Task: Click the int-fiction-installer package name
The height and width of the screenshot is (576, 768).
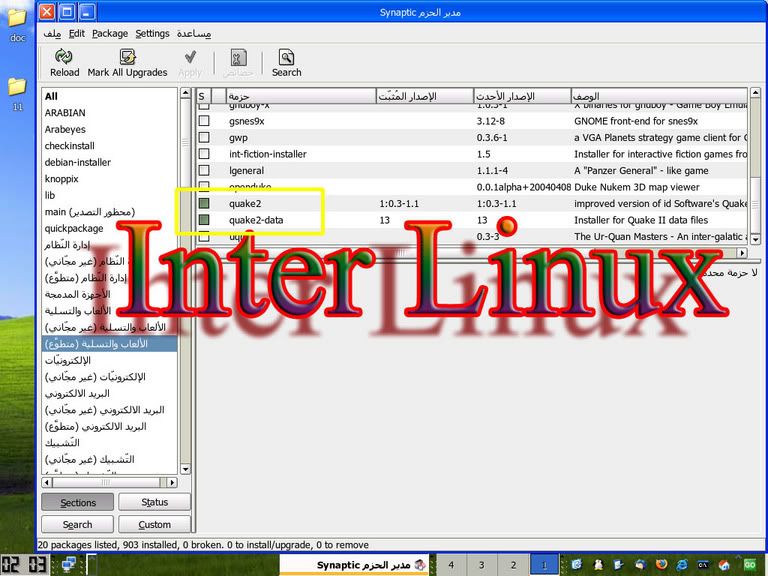Action: coord(267,154)
